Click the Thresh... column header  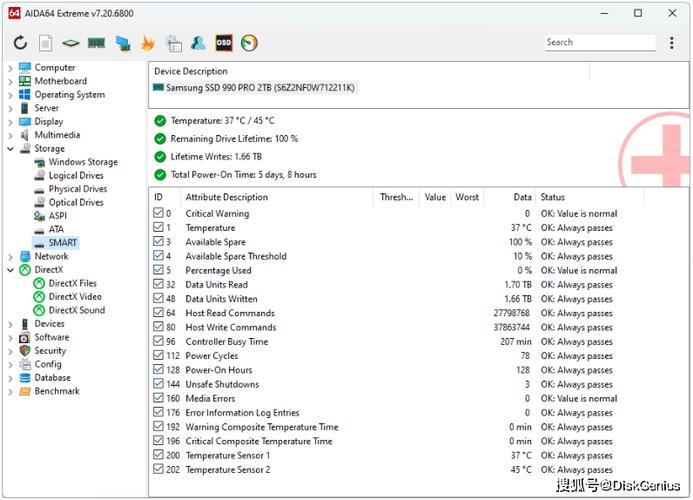(x=396, y=197)
